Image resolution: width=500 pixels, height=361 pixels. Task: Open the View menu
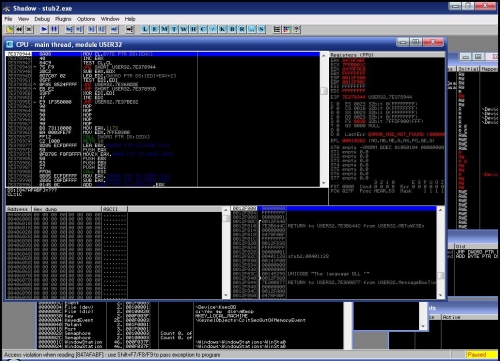coord(23,19)
